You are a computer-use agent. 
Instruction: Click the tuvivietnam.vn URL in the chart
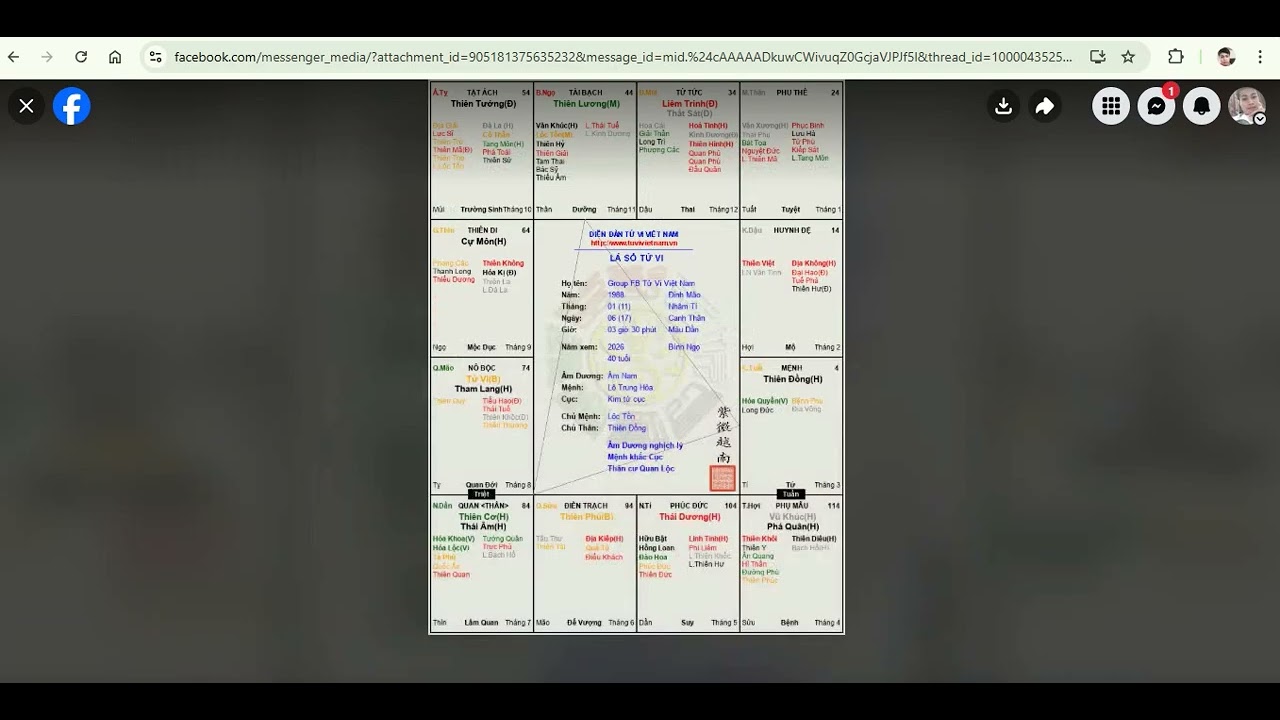click(633, 243)
